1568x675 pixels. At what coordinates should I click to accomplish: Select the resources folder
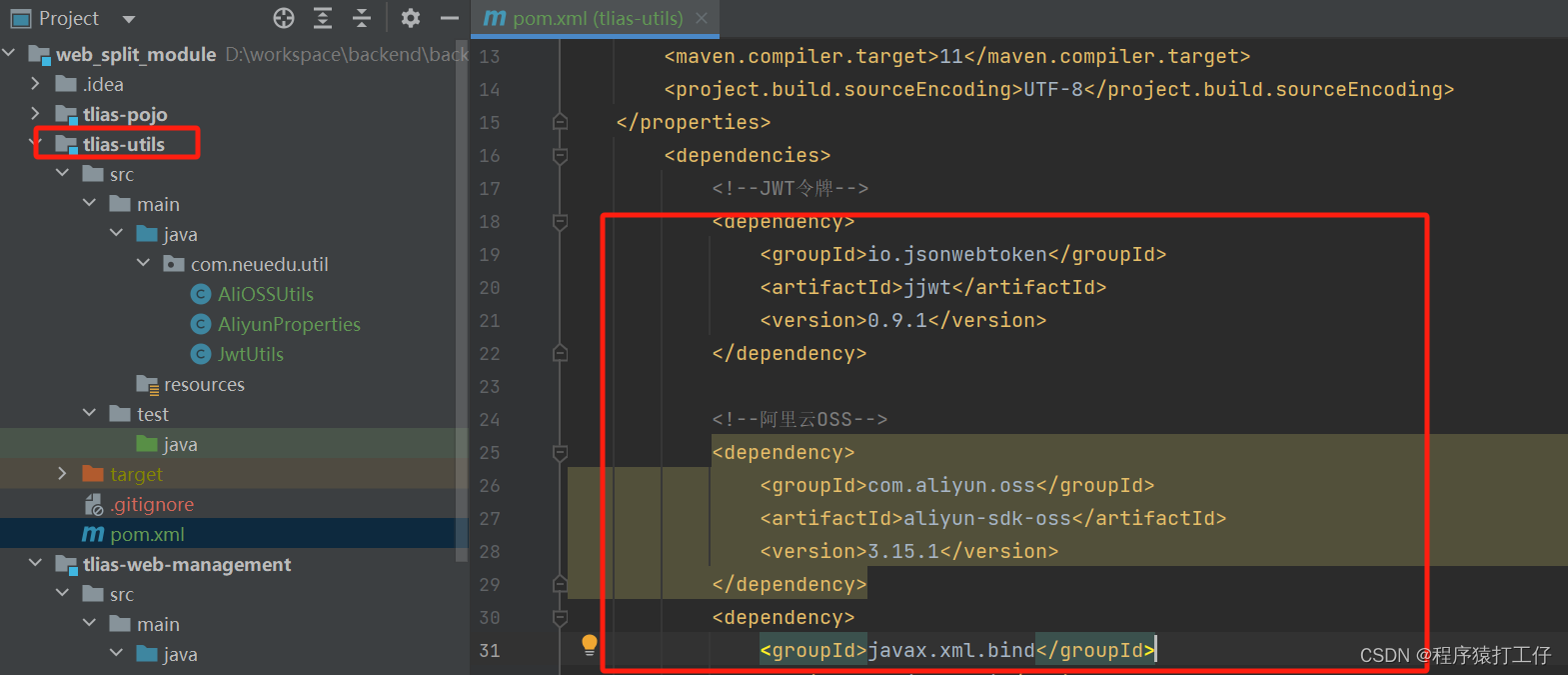point(204,384)
